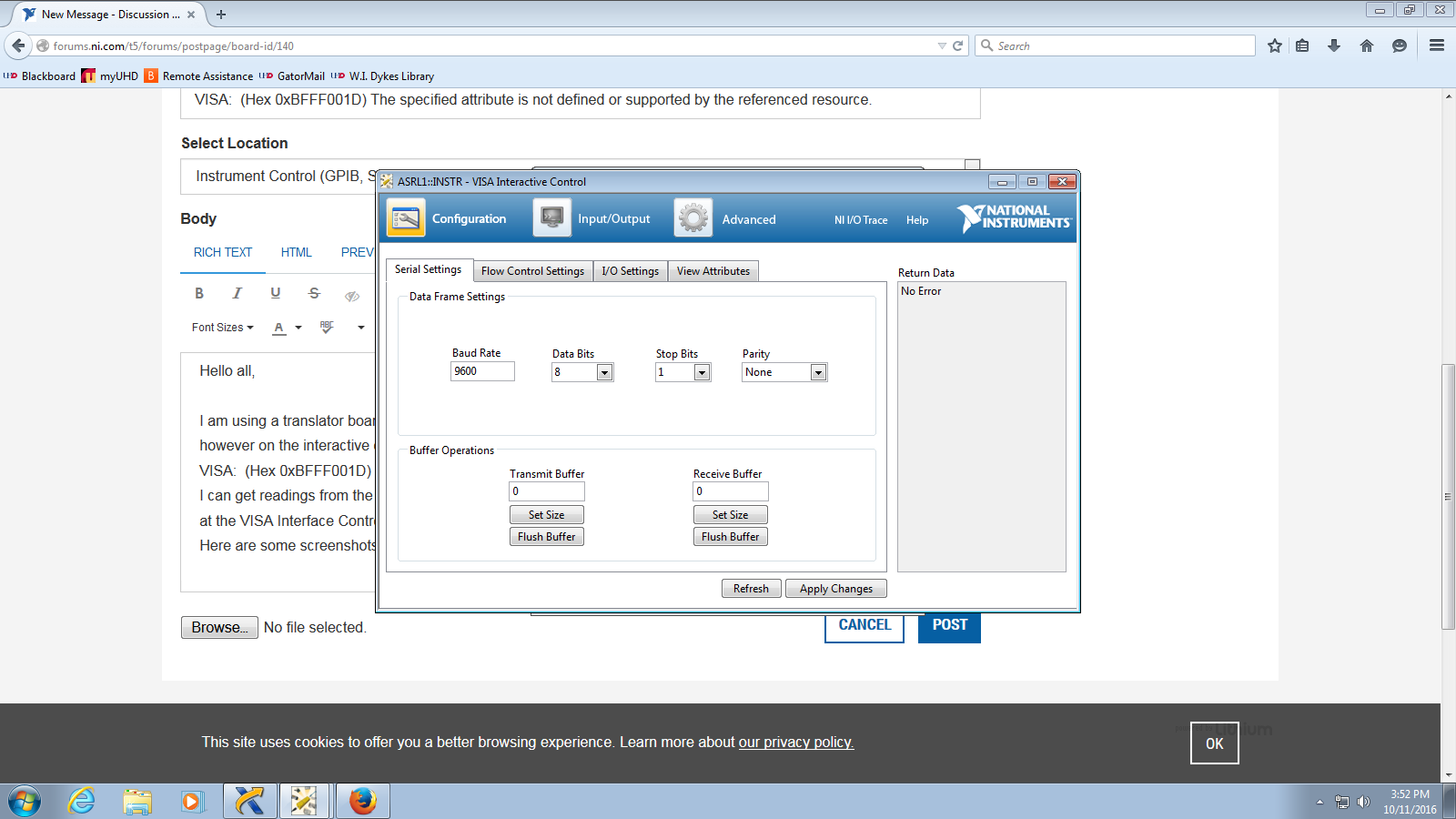Viewport: 1456px width, 819px height.
Task: Toggle strikethrough formatting in the editor
Action: point(314,293)
